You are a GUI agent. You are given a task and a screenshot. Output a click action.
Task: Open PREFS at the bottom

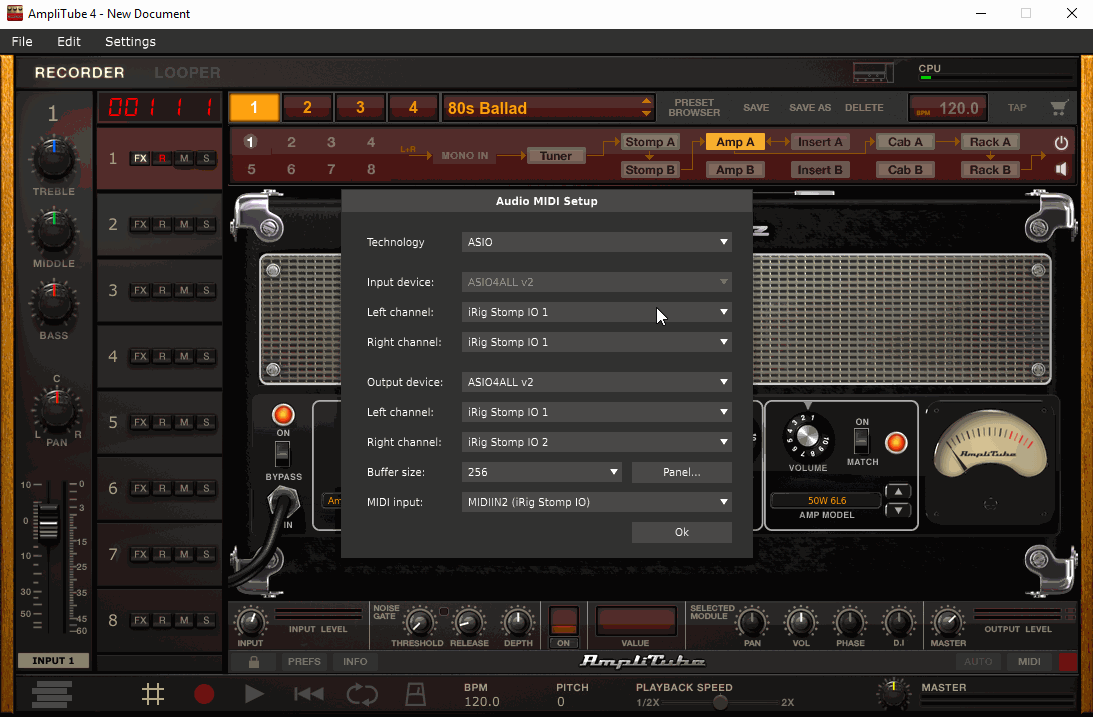pyautogui.click(x=305, y=662)
